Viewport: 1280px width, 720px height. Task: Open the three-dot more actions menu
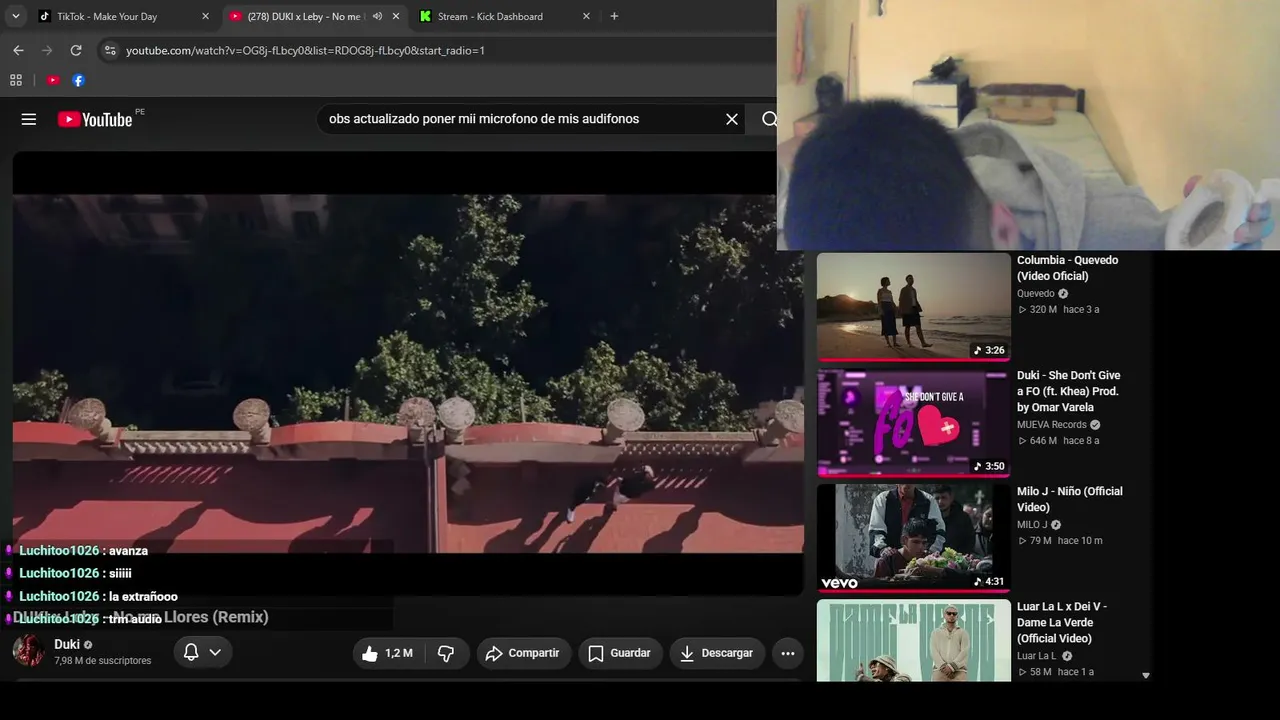(788, 653)
